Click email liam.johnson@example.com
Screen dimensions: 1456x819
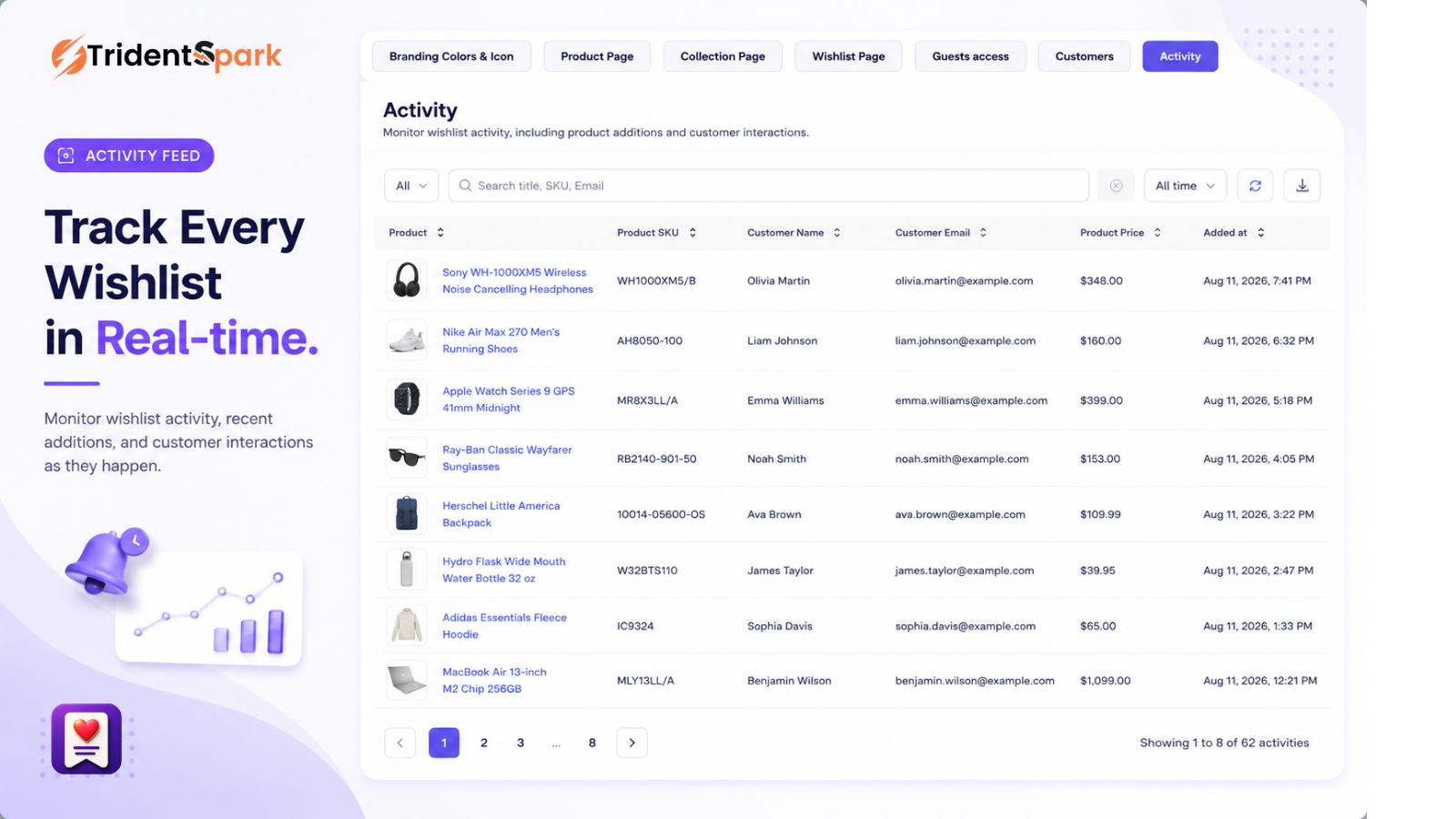966,341
